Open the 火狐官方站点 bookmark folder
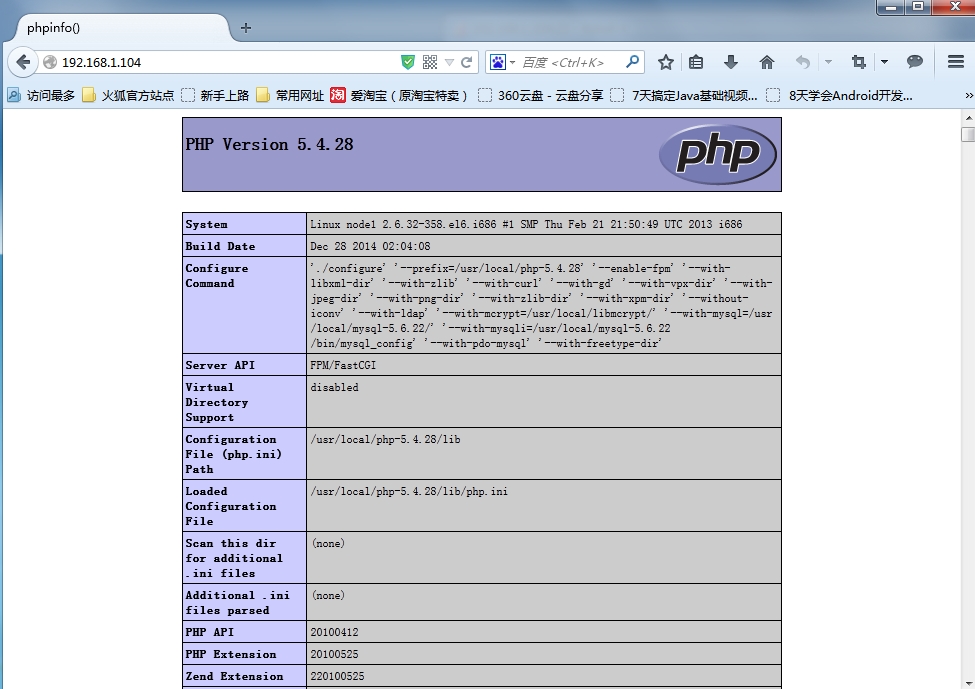The width and height of the screenshot is (975, 689). [x=128, y=95]
